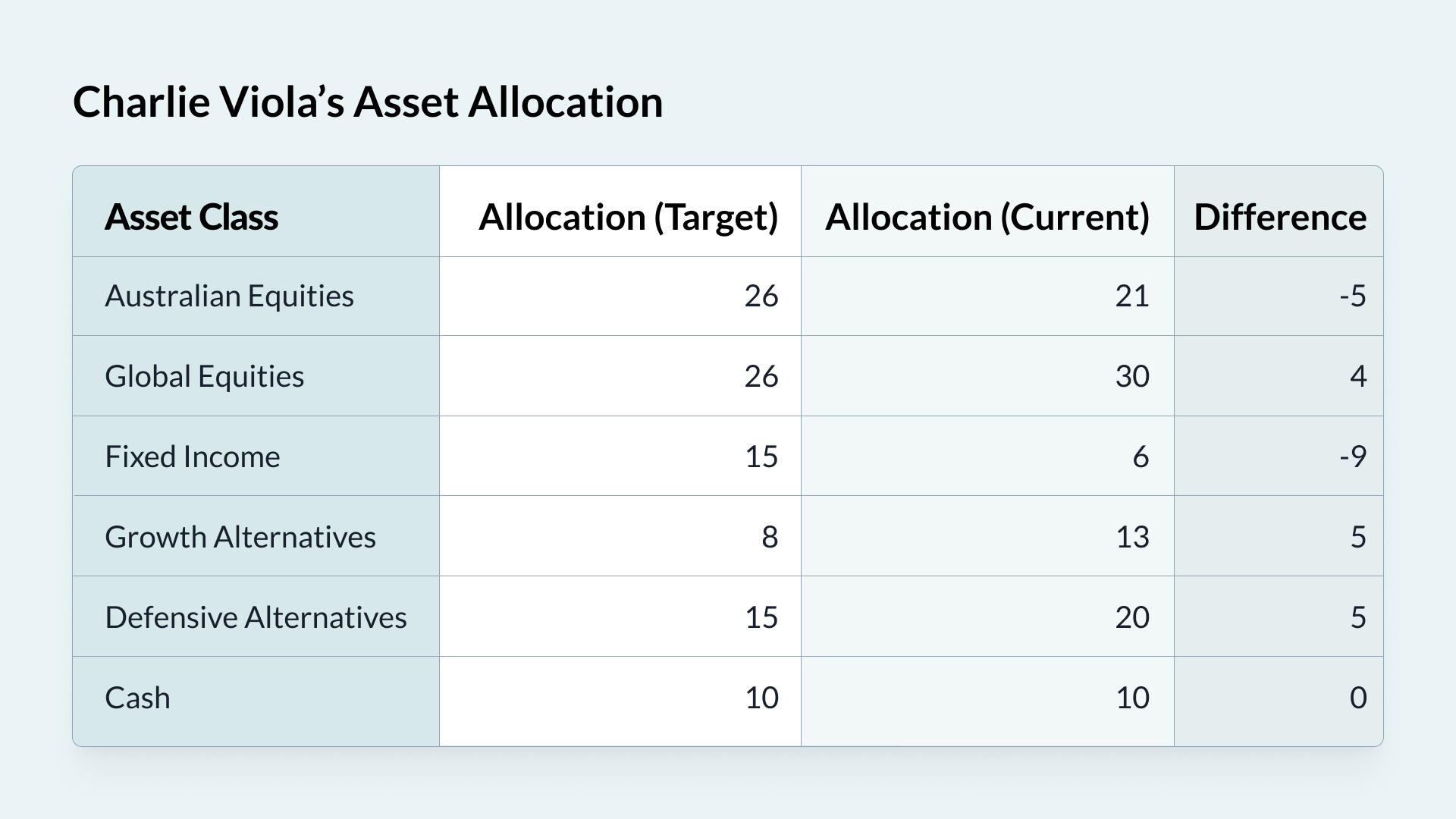Image resolution: width=1456 pixels, height=819 pixels.
Task: Click the Cash difference value 0
Action: click(x=1357, y=698)
